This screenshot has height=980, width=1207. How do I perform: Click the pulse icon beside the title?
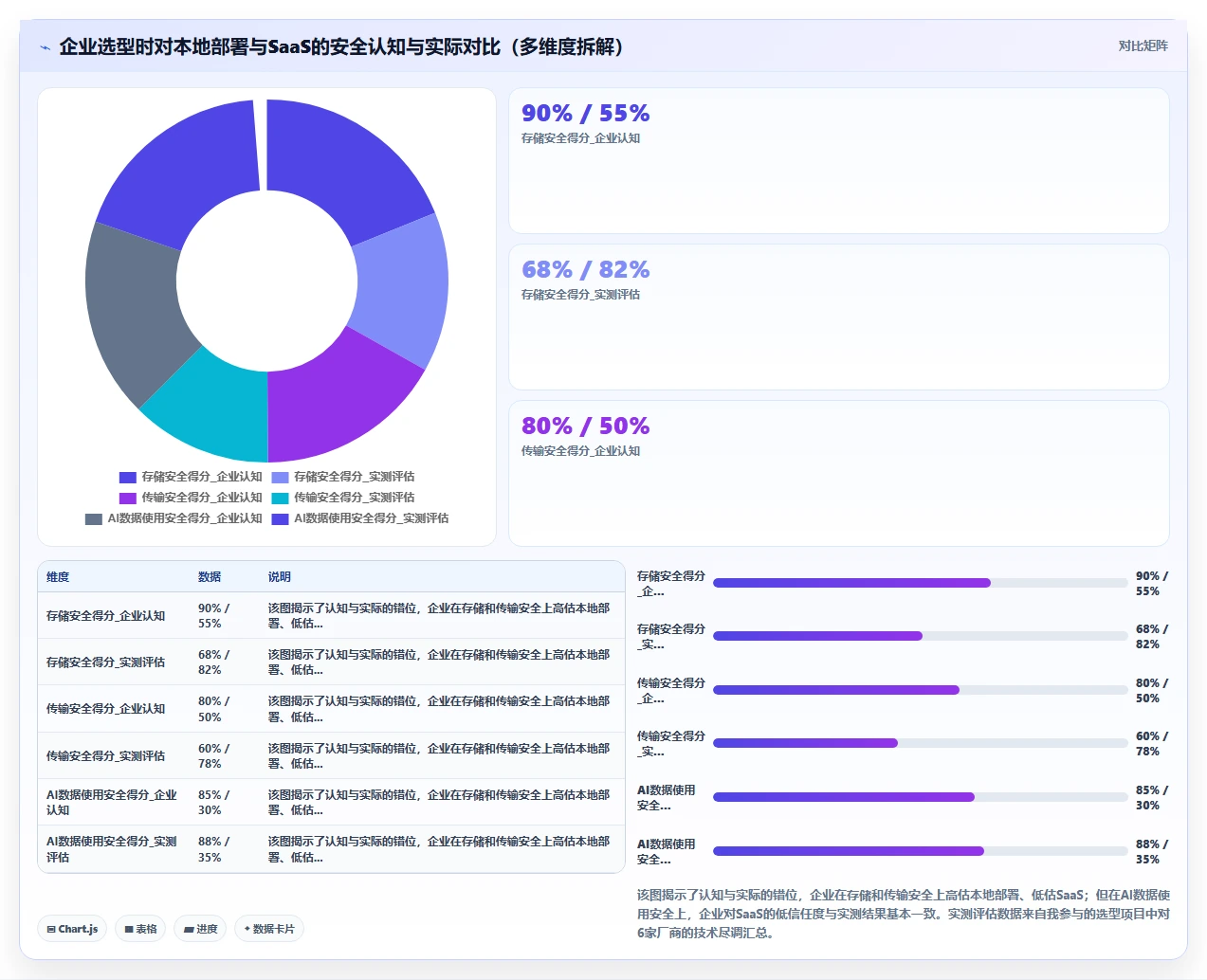point(45,47)
